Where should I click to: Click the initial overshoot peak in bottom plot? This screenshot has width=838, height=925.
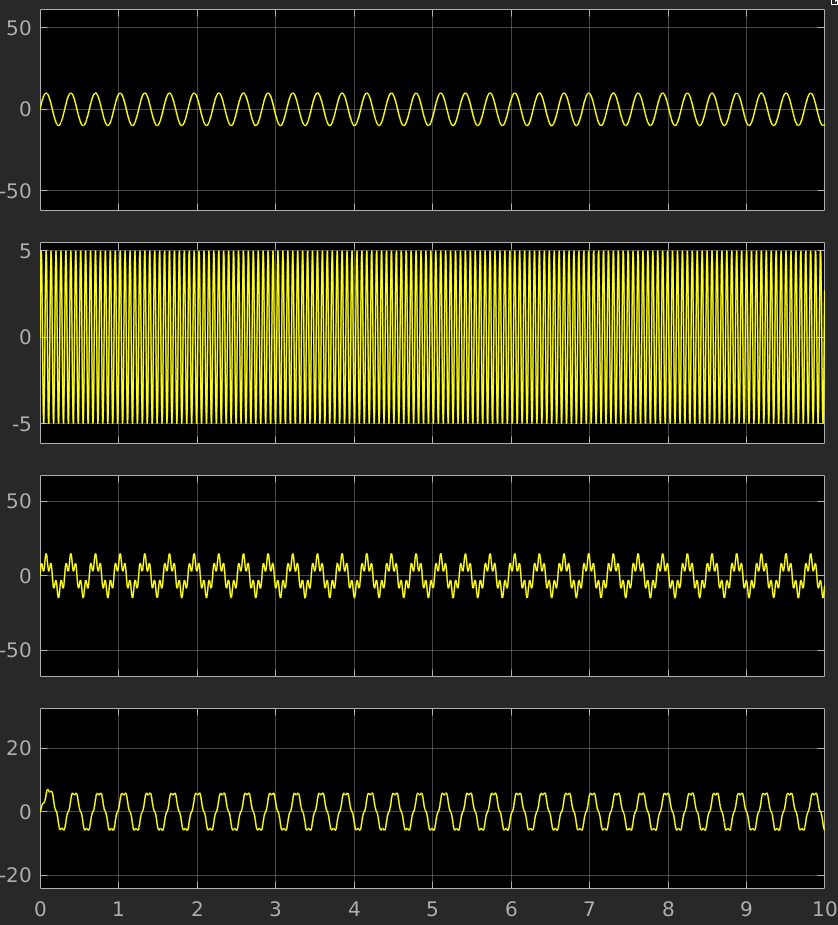(48, 791)
